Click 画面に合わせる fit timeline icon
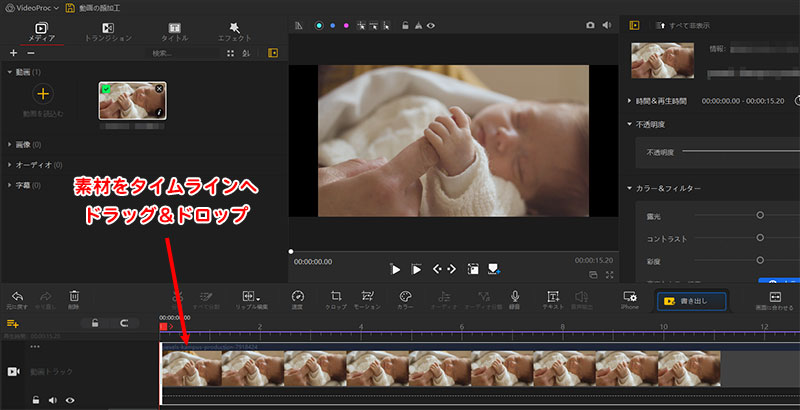The height and width of the screenshot is (410, 800). [x=774, y=300]
